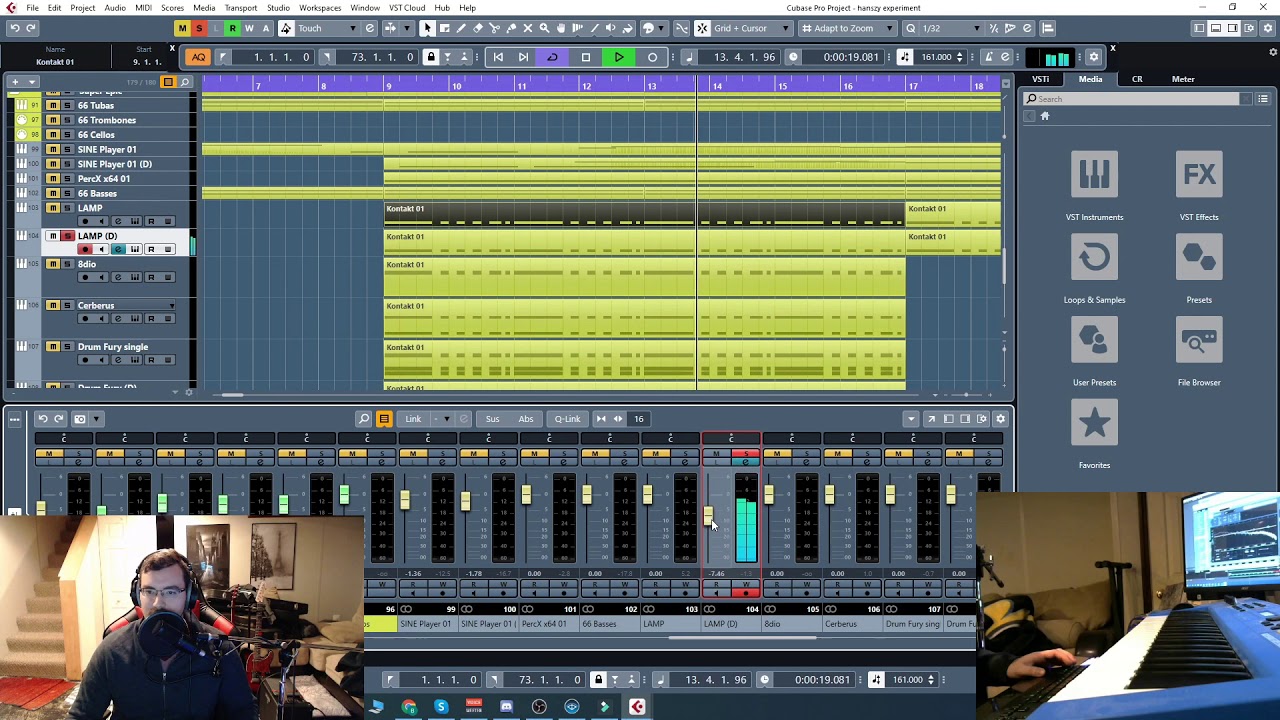Screen dimensions: 1280x720
Task: Select the Split scissors tool
Action: pos(494,28)
